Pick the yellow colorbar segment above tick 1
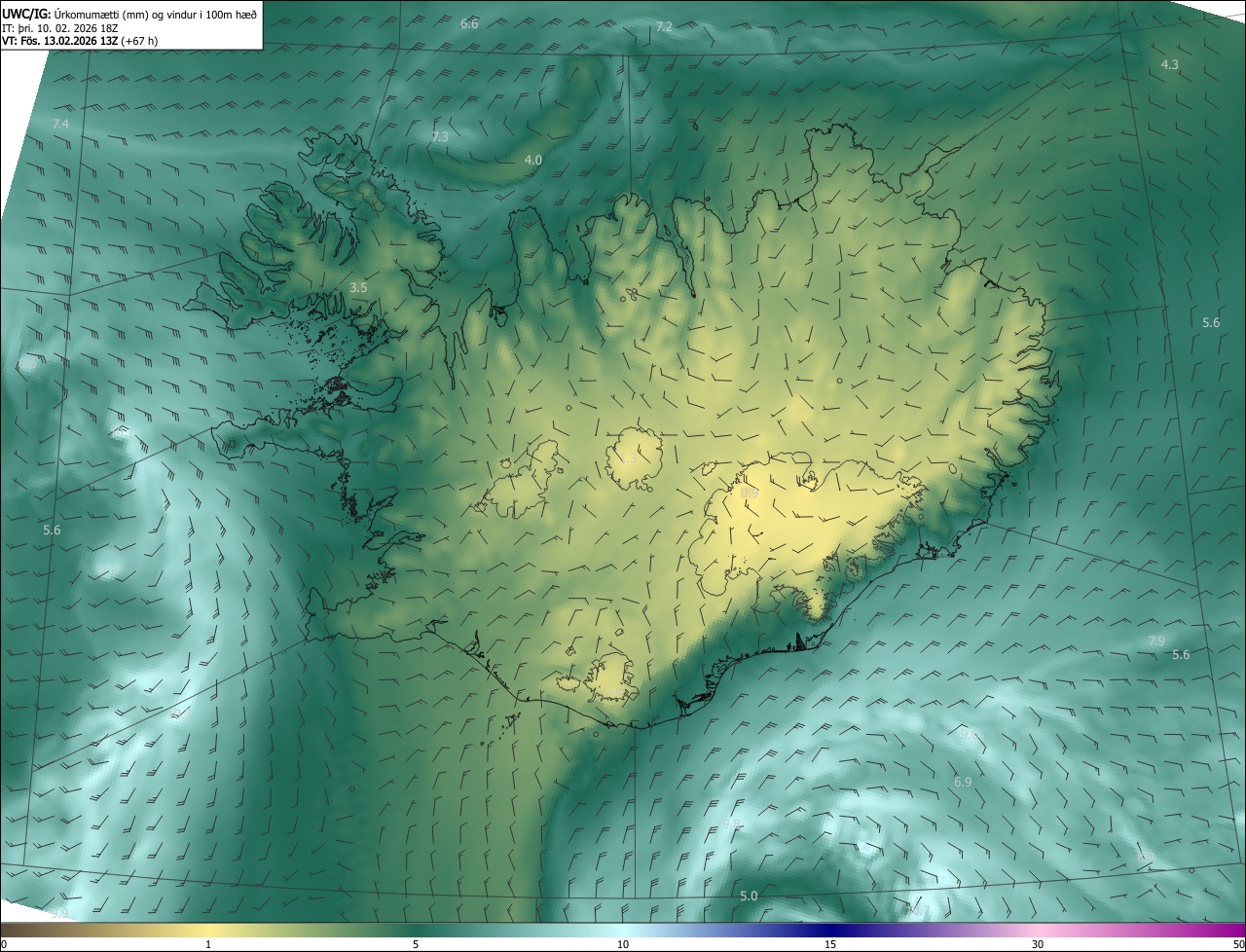The image size is (1246, 952). 208,930
